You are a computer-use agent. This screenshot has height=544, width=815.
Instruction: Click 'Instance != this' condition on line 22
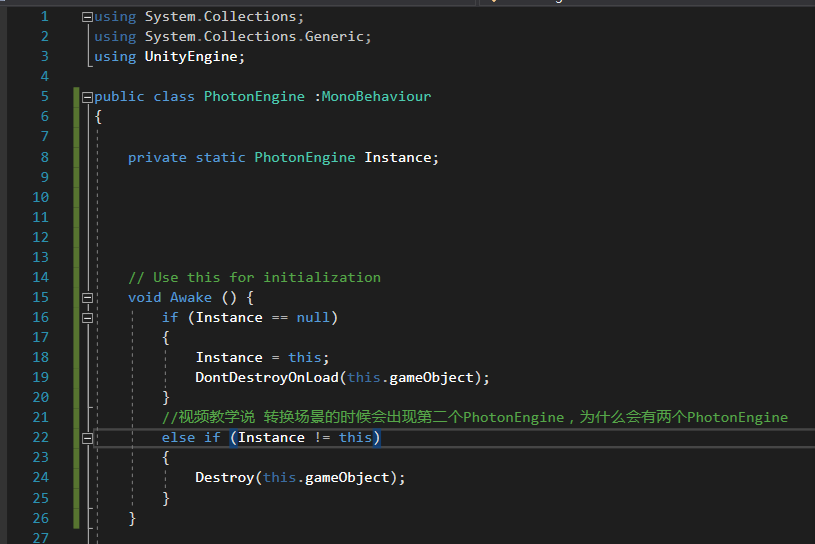pyautogui.click(x=305, y=437)
